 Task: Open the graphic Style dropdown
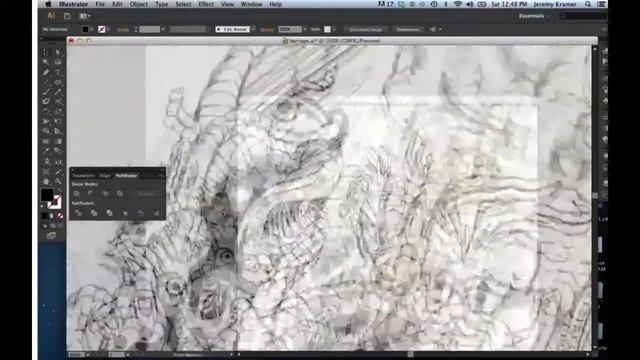click(334, 29)
